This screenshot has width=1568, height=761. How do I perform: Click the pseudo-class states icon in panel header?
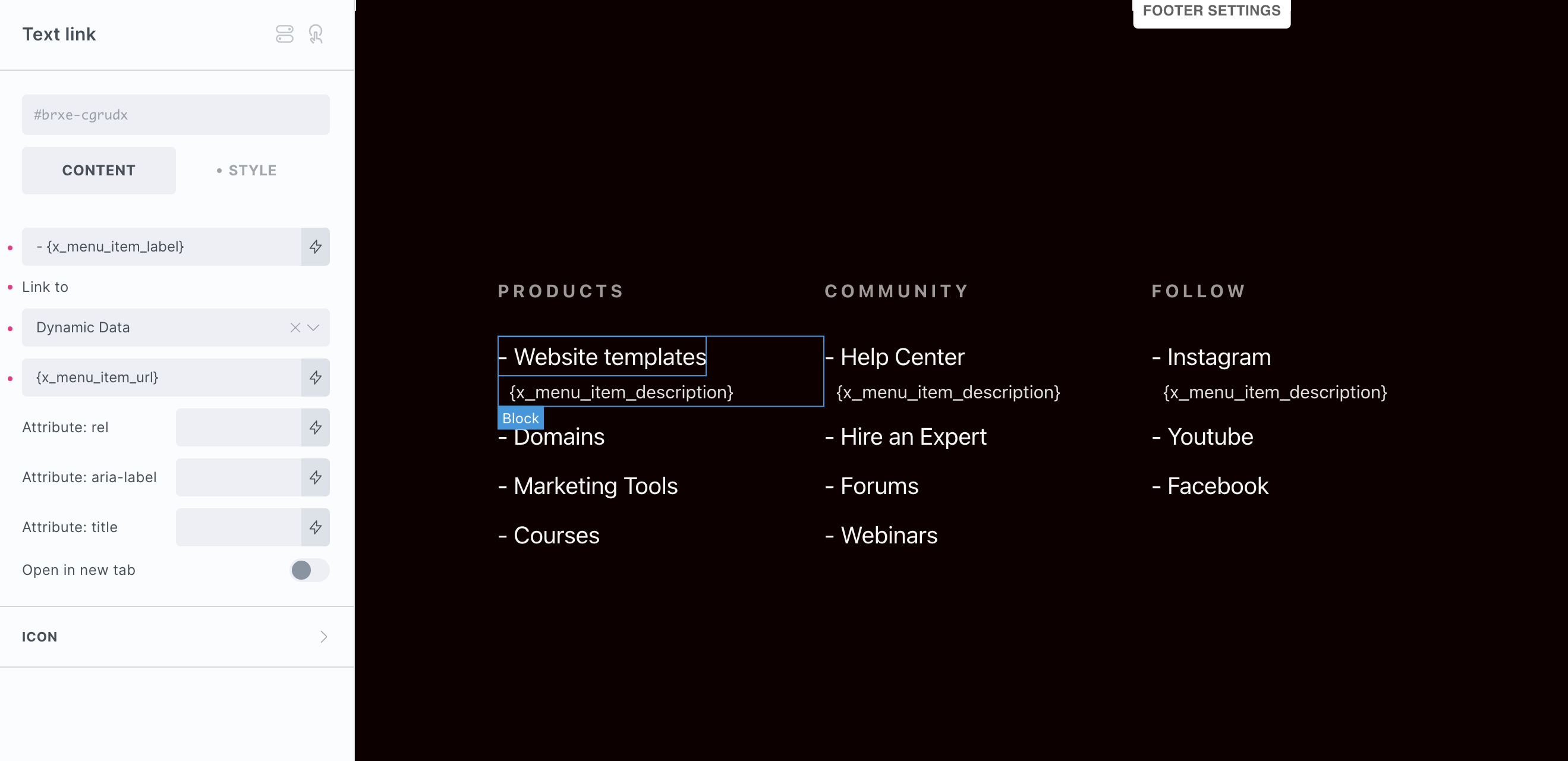[x=284, y=34]
